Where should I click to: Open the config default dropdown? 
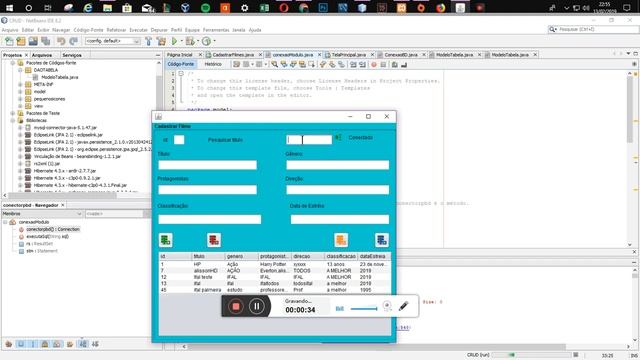point(113,41)
